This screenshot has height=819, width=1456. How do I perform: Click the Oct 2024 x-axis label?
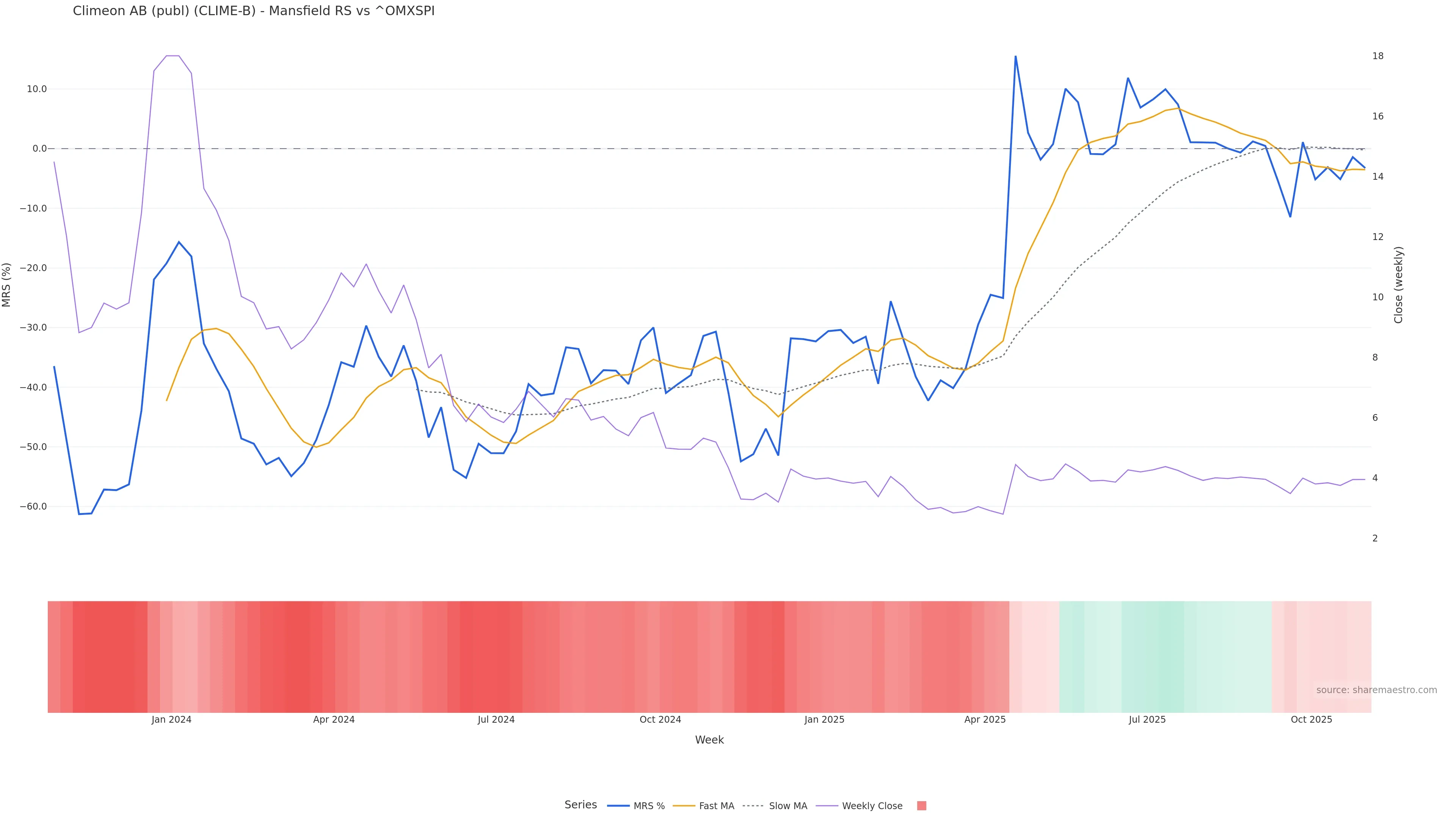[x=660, y=720]
